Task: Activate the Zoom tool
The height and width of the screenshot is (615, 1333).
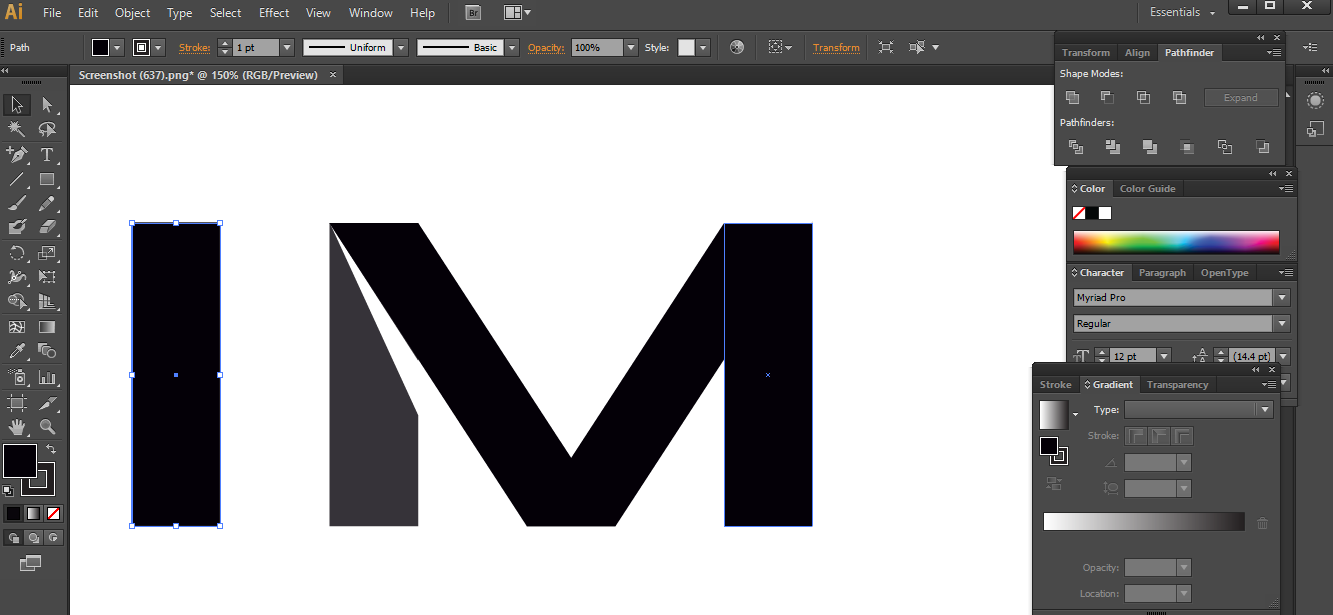Action: 47,427
